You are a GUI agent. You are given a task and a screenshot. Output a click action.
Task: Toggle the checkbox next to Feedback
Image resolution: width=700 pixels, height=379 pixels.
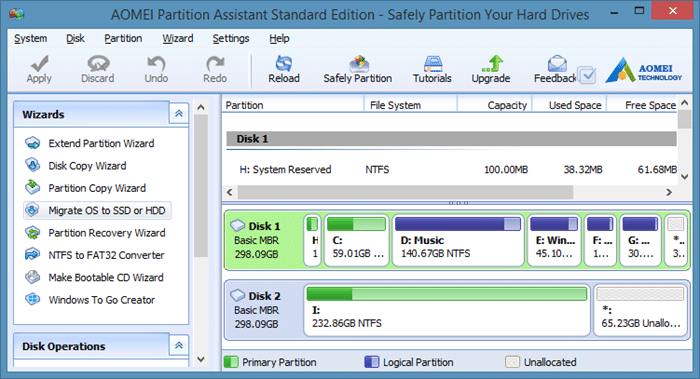[587, 75]
